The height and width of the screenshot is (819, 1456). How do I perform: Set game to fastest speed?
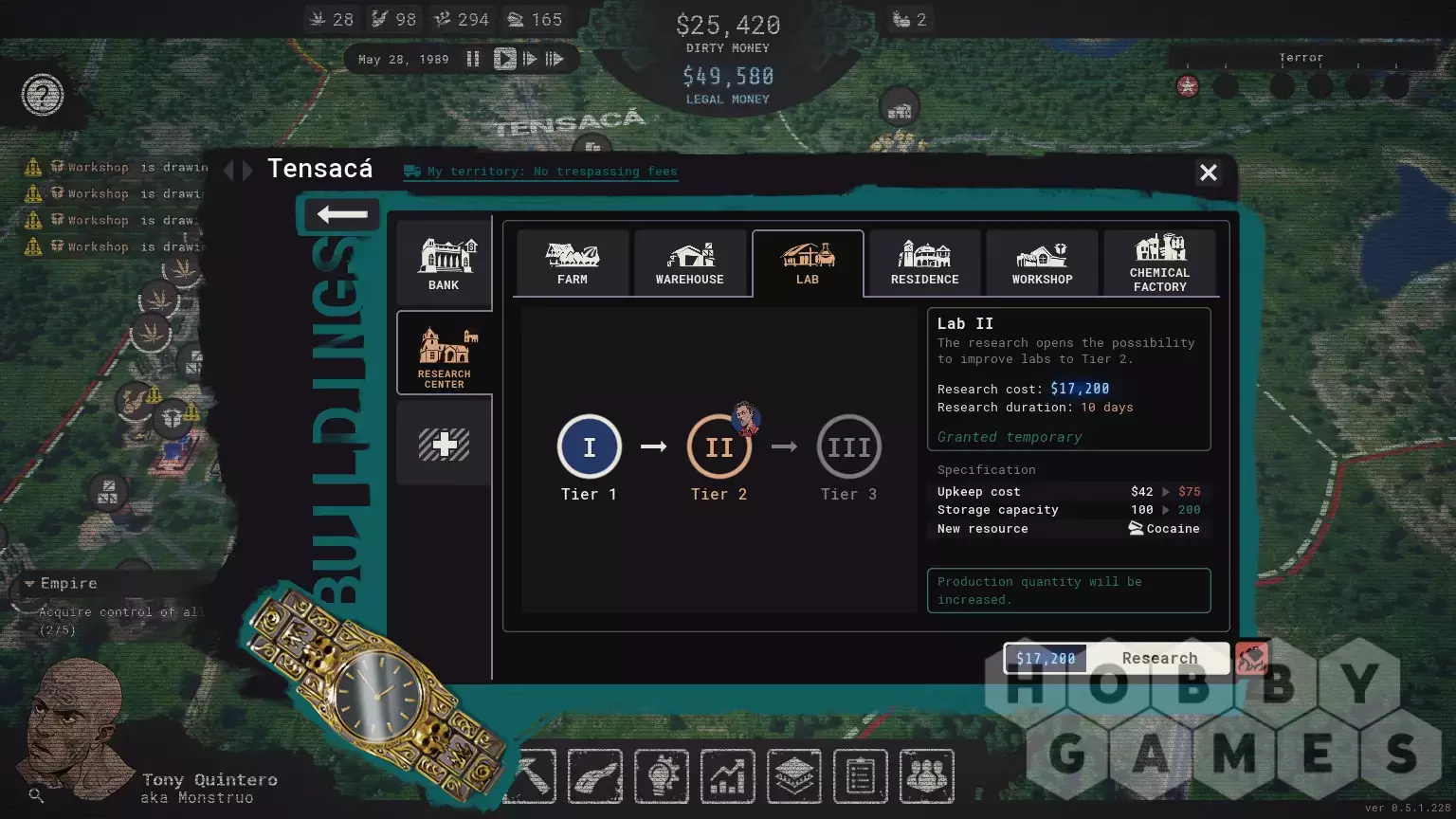coord(555,59)
